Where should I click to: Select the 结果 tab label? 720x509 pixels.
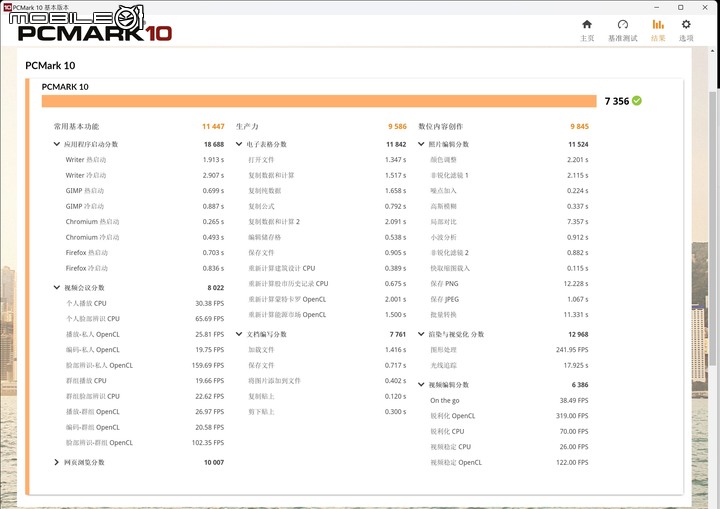[x=658, y=38]
